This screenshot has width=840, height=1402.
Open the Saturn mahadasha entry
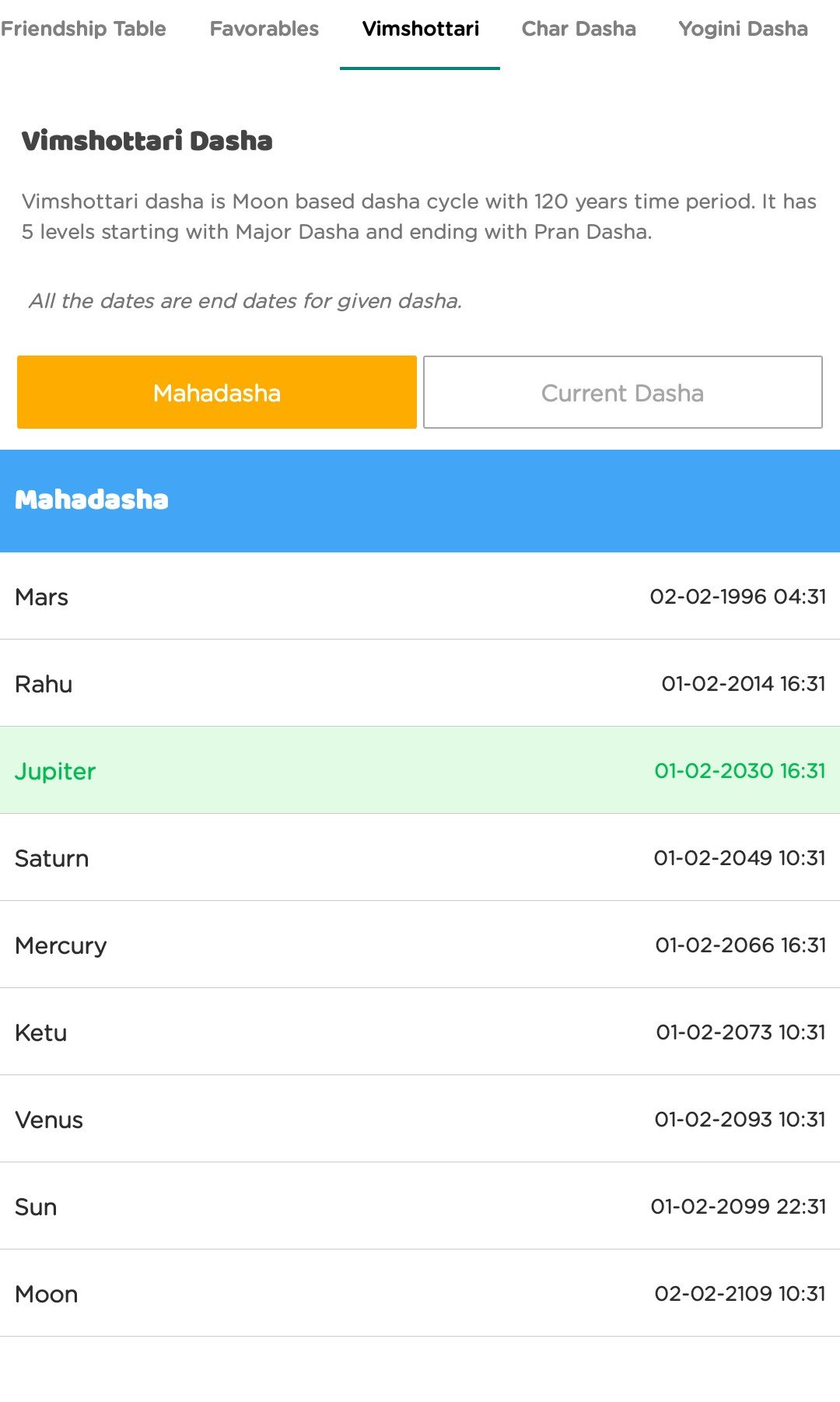click(x=420, y=858)
